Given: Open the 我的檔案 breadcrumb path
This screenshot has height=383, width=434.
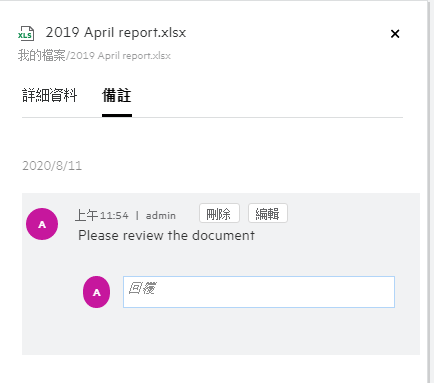Looking at the screenshot, I should click(x=42, y=55).
